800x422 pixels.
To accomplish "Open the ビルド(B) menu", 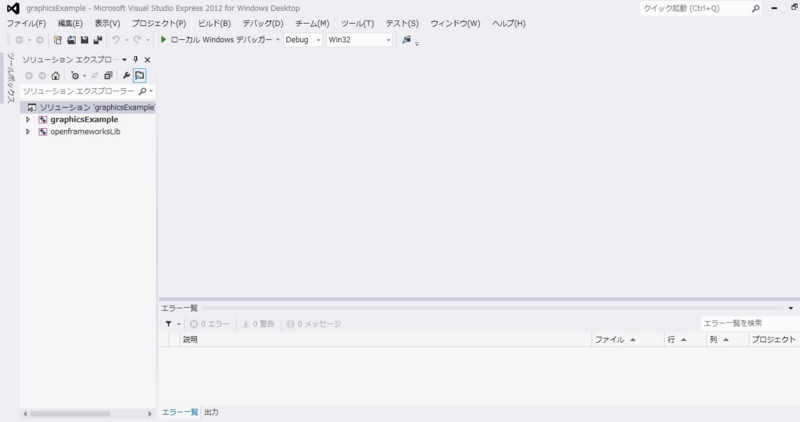I will (x=214, y=23).
